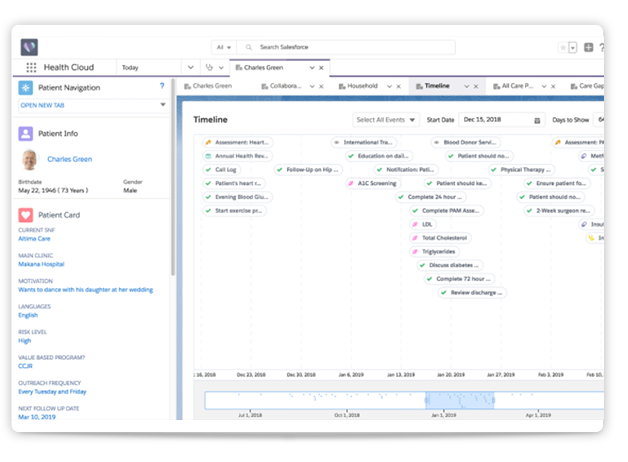Image resolution: width=628 pixels, height=462 pixels.
Task: Select the Call Log event
Action: [x=222, y=169]
